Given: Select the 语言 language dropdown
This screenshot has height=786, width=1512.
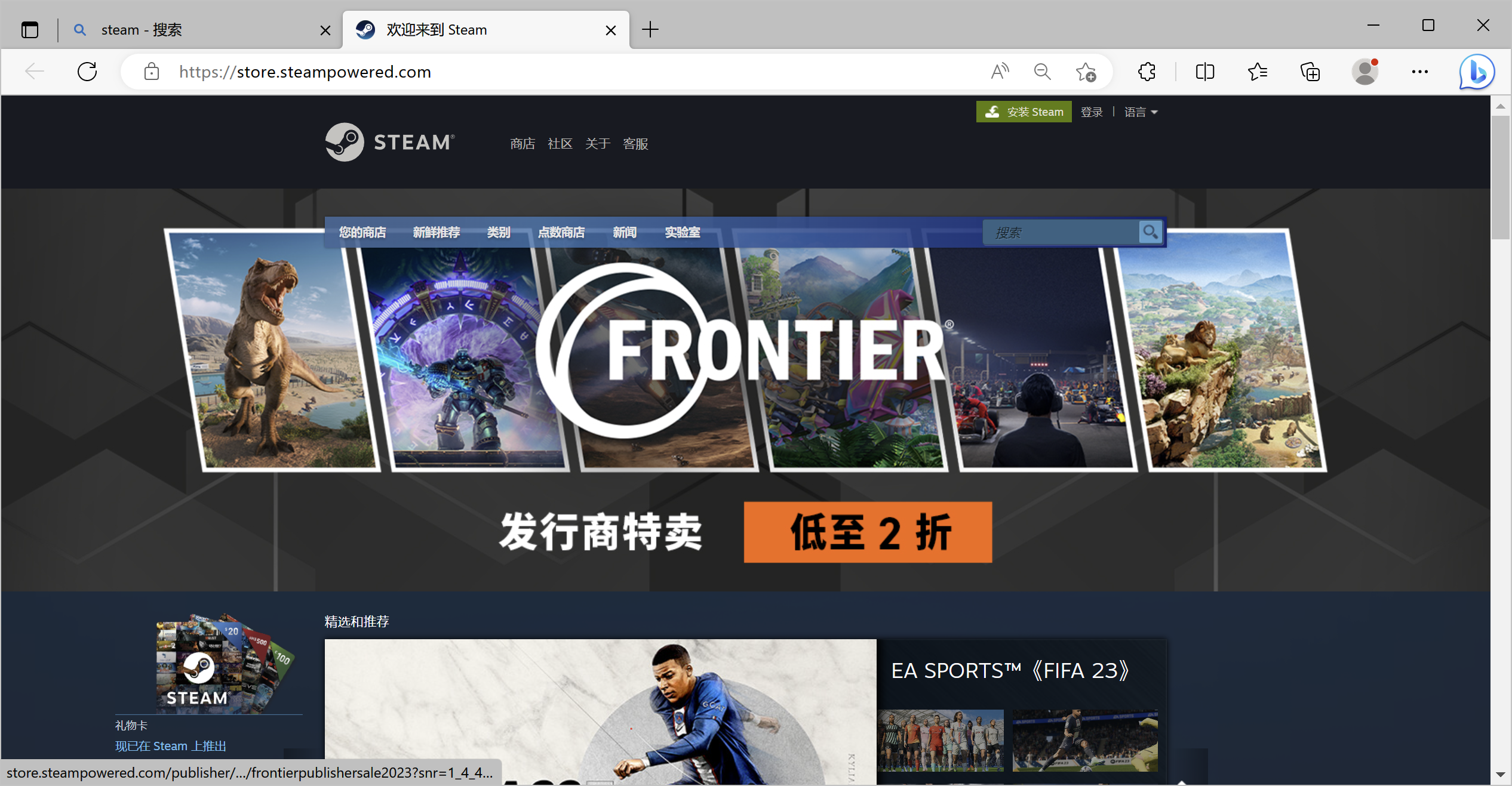Looking at the screenshot, I should click(x=1139, y=111).
